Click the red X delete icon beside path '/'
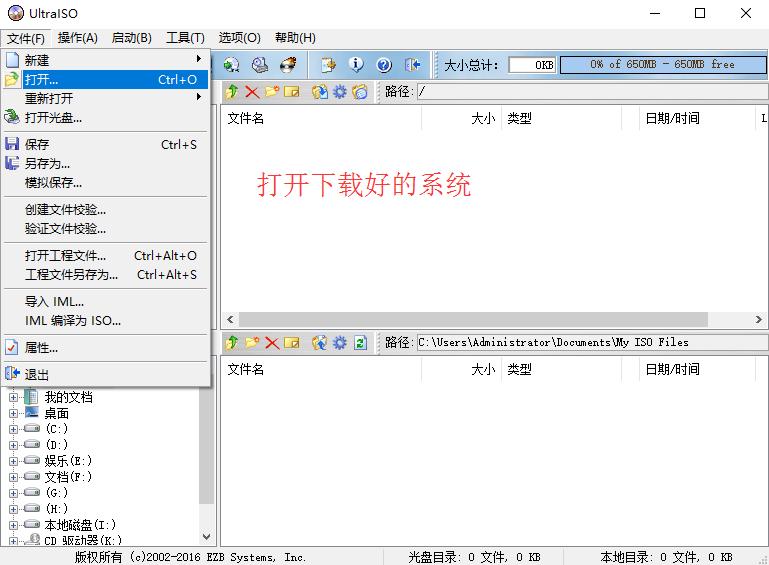Viewport: 769px width, 565px height. click(x=252, y=92)
